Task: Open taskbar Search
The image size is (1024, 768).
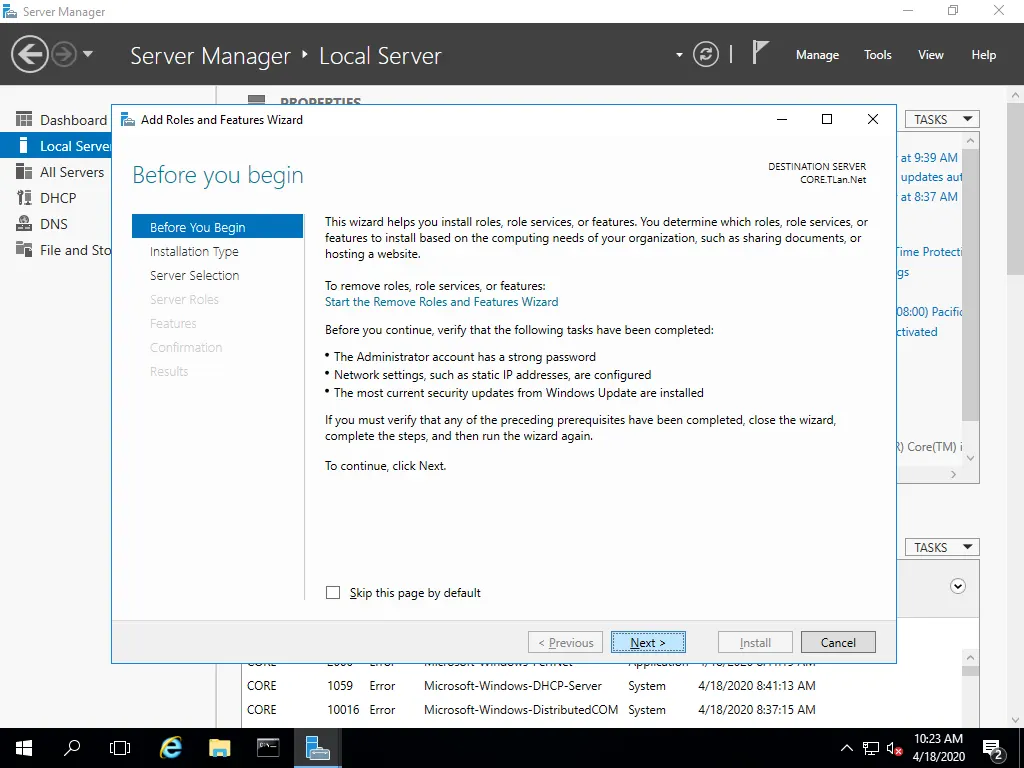Action: [72, 748]
